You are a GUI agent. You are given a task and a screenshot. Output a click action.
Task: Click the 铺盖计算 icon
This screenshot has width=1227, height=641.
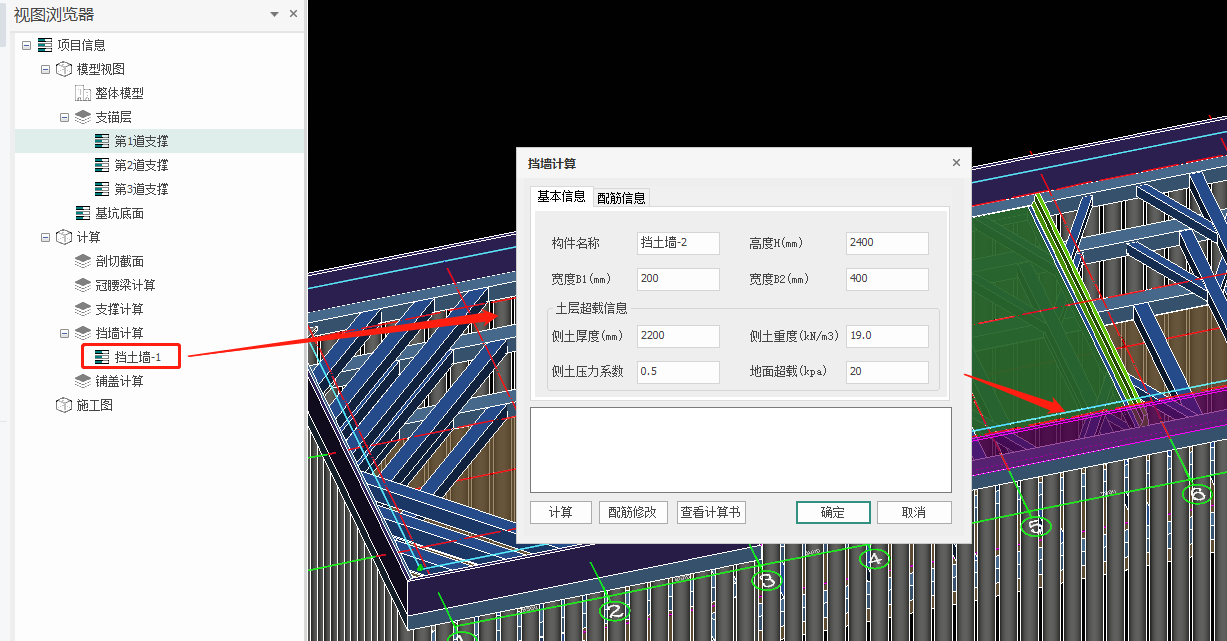[83, 381]
